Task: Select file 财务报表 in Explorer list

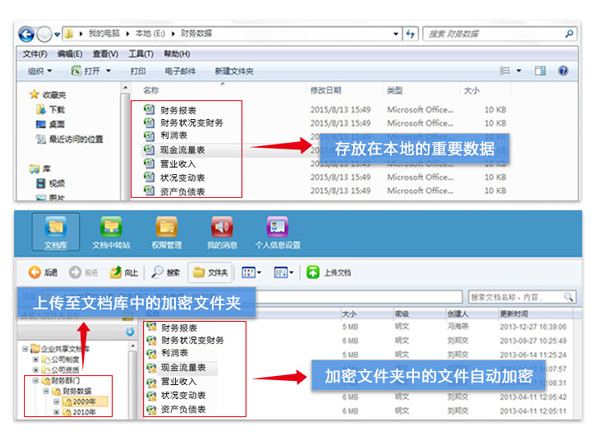Action: pyautogui.click(x=171, y=110)
